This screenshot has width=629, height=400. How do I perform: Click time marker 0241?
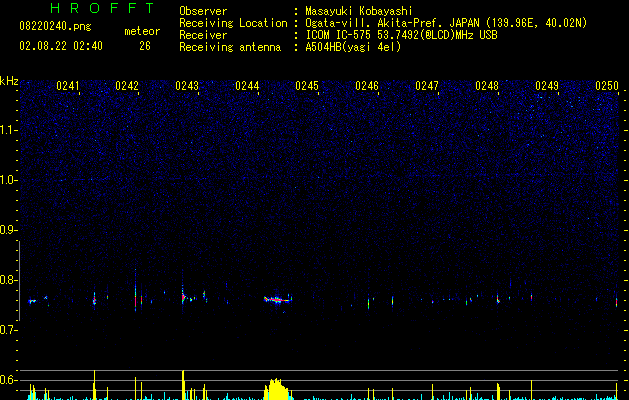[68, 86]
